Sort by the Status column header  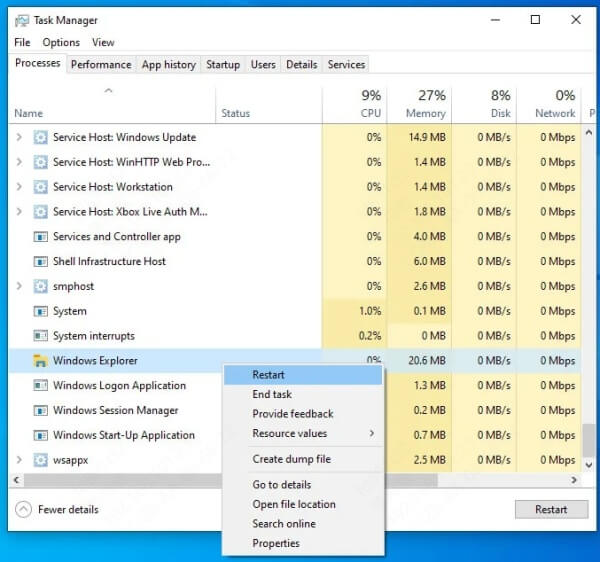tap(269, 104)
